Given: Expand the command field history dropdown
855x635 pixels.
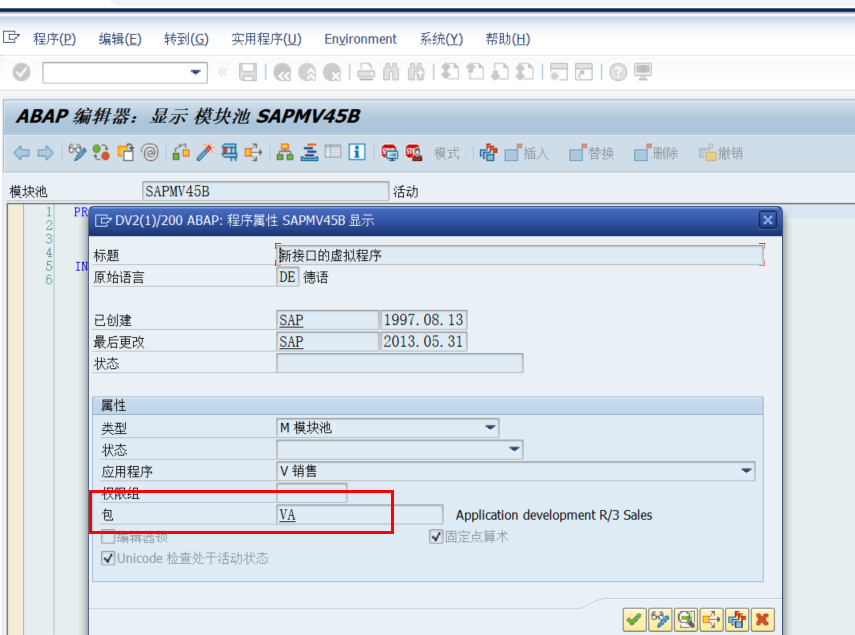Looking at the screenshot, I should point(198,72).
